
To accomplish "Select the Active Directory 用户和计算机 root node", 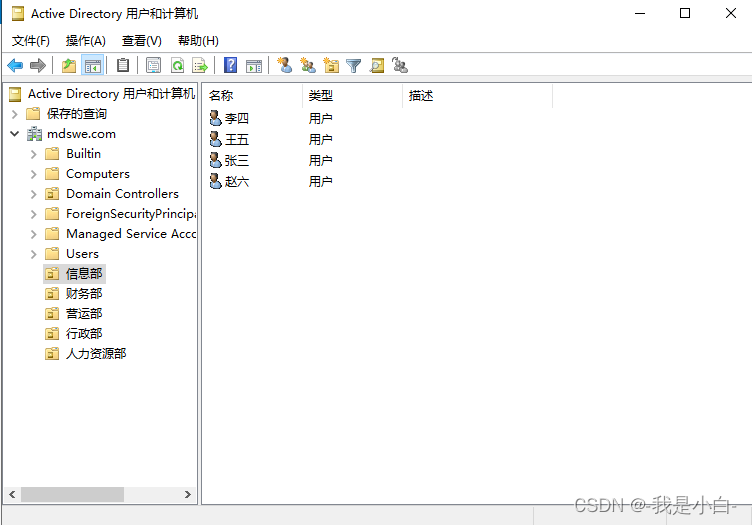I will click(111, 93).
